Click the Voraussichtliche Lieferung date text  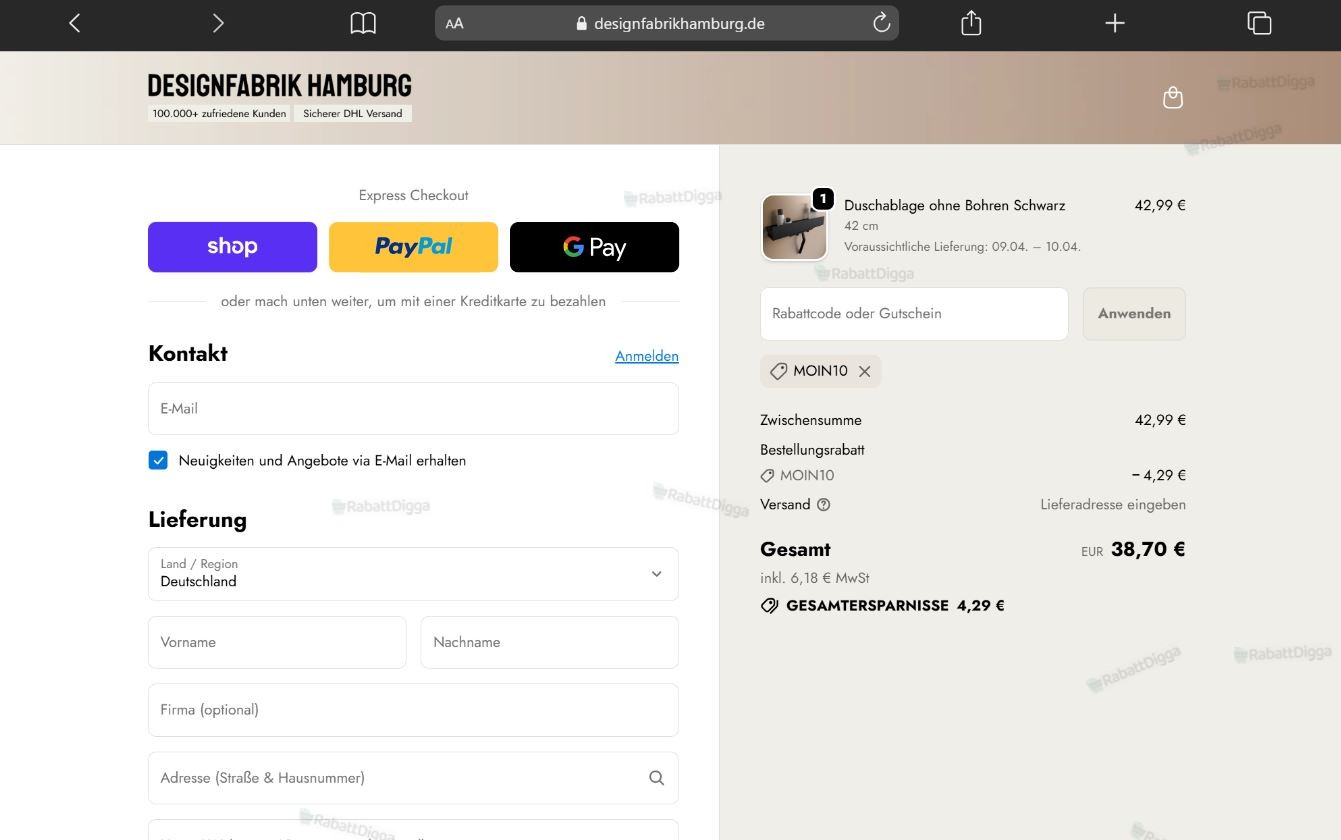(x=962, y=247)
